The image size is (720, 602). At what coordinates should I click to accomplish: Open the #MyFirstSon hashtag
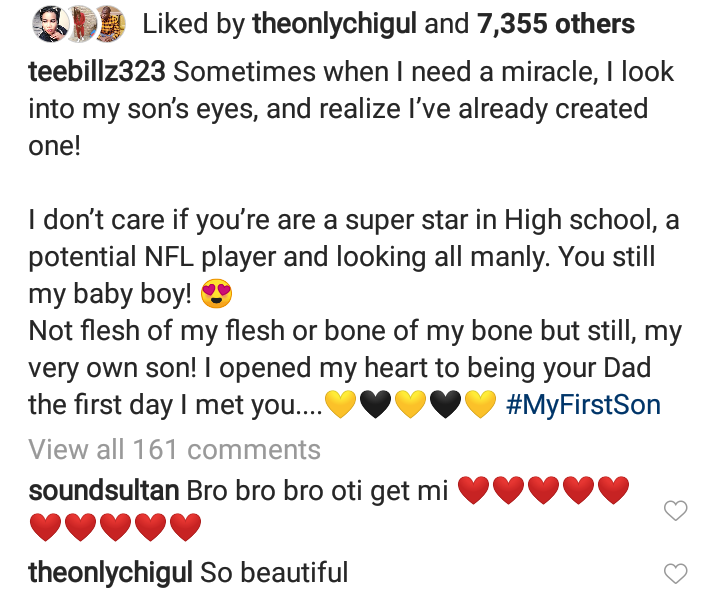583,404
